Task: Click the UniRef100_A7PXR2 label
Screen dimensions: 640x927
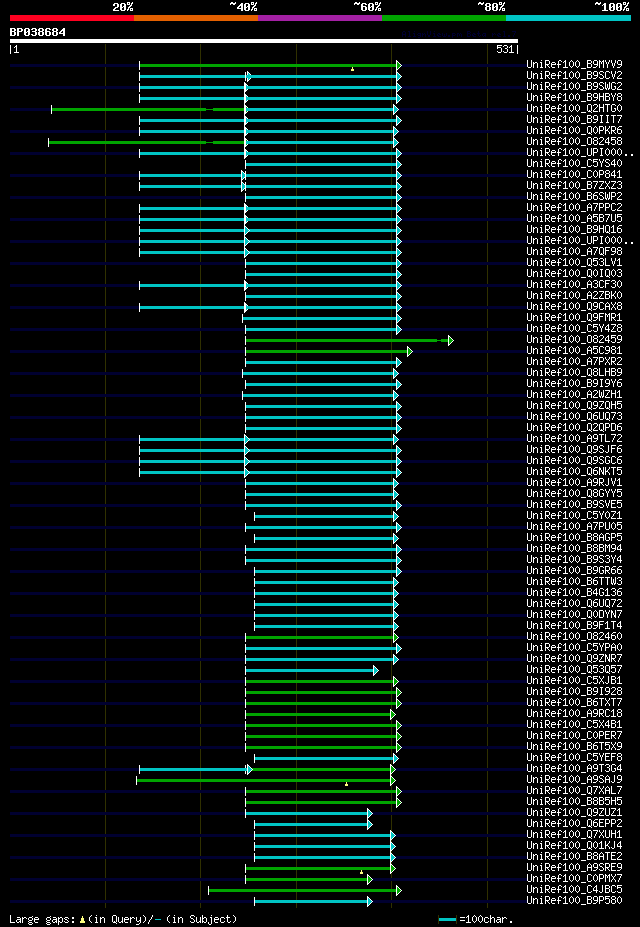Action: click(x=574, y=362)
